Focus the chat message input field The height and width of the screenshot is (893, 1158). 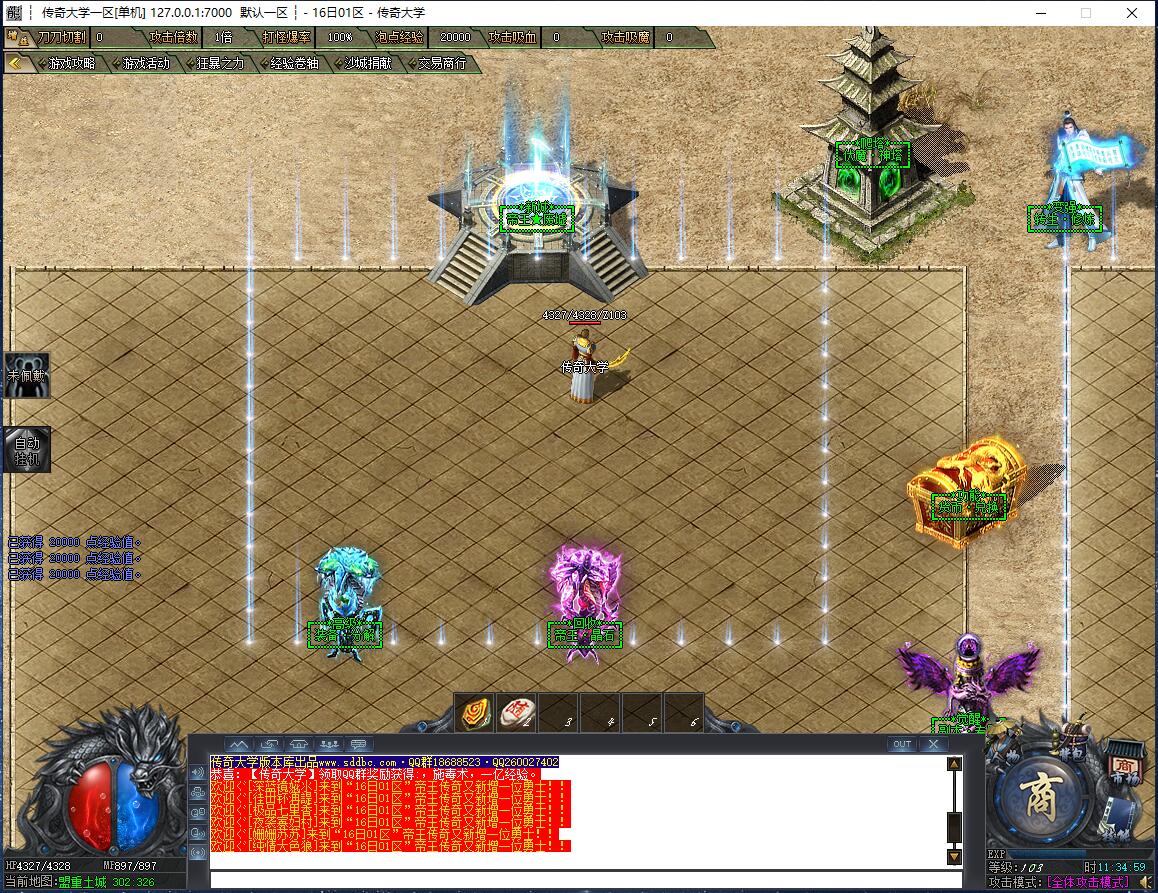pos(586,880)
